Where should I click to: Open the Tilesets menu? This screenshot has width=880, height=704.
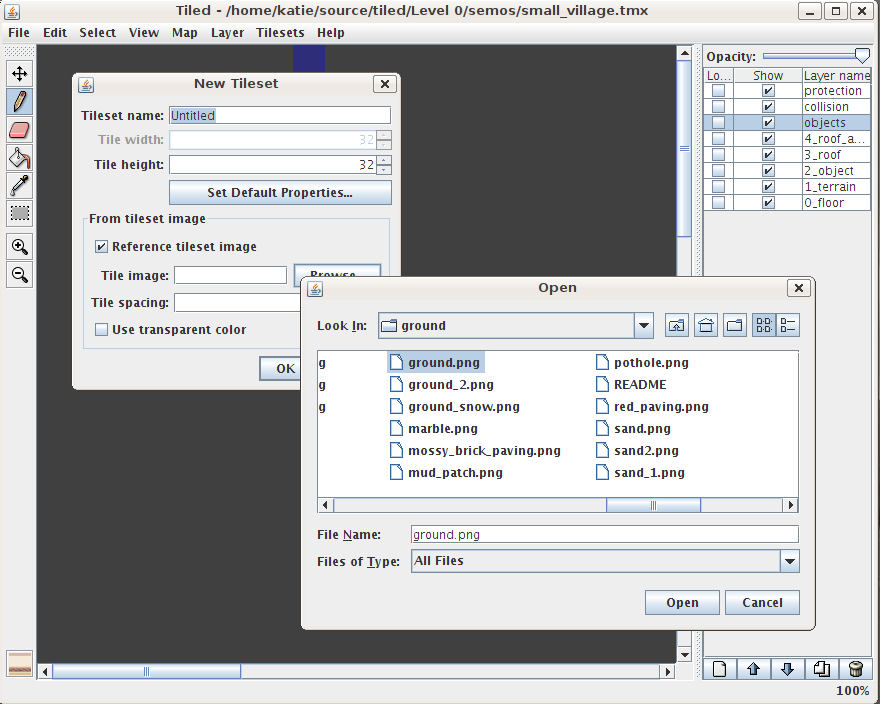click(280, 32)
